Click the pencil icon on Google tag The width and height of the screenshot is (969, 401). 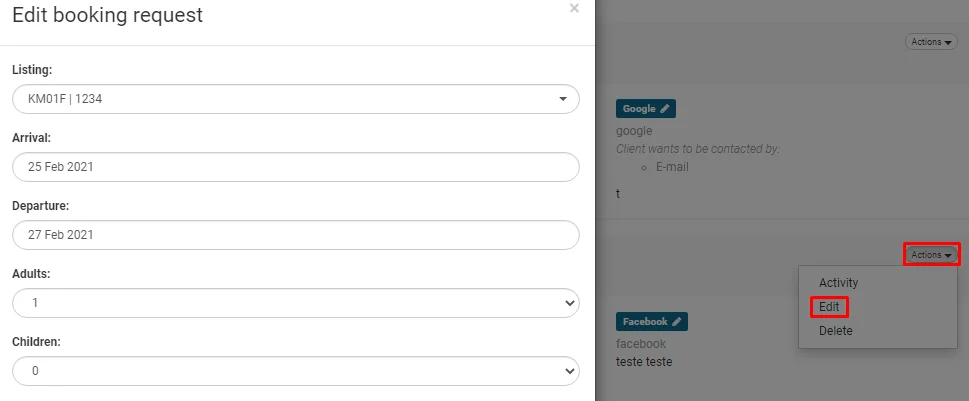[x=665, y=108]
